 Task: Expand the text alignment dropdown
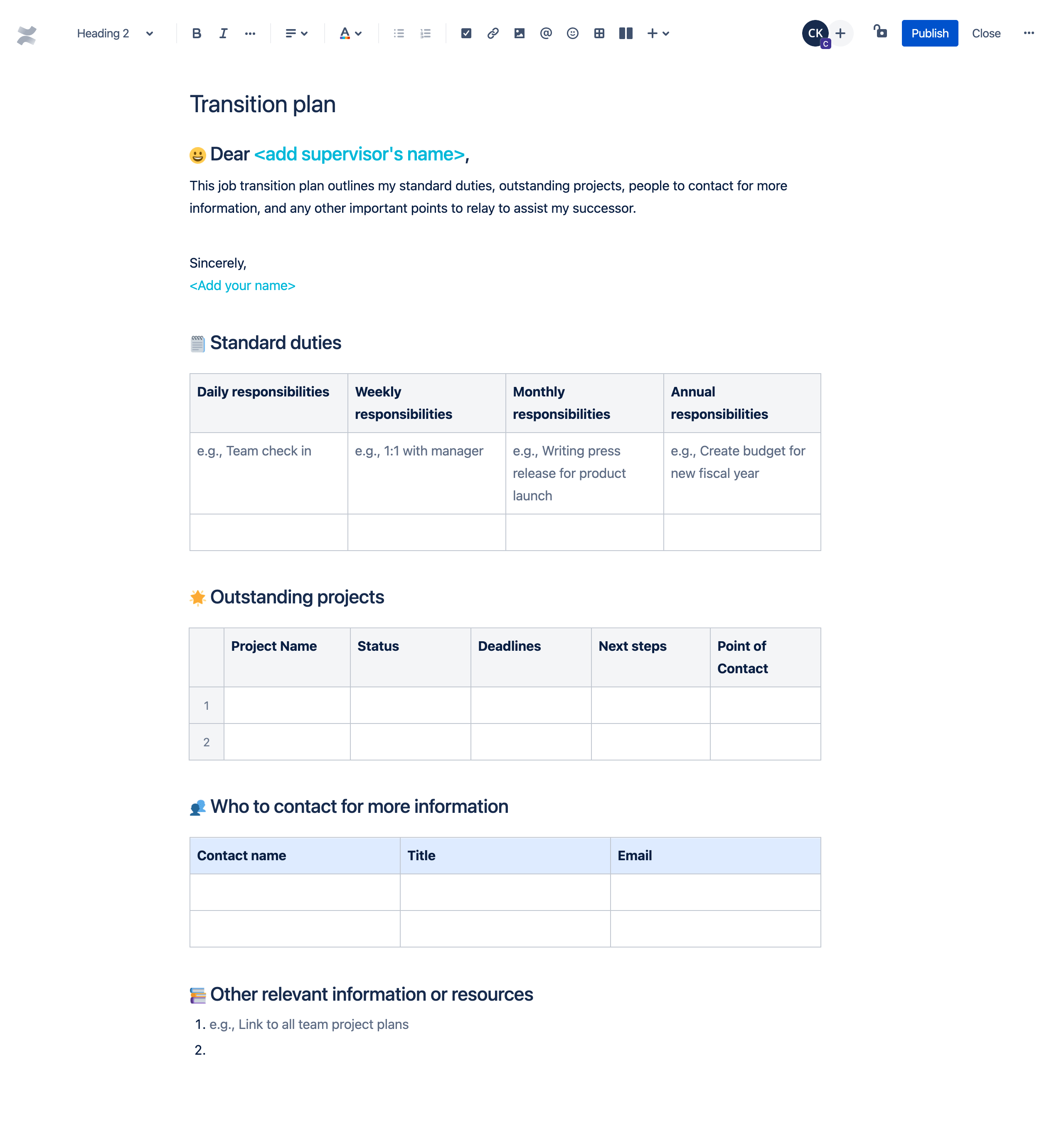point(295,33)
